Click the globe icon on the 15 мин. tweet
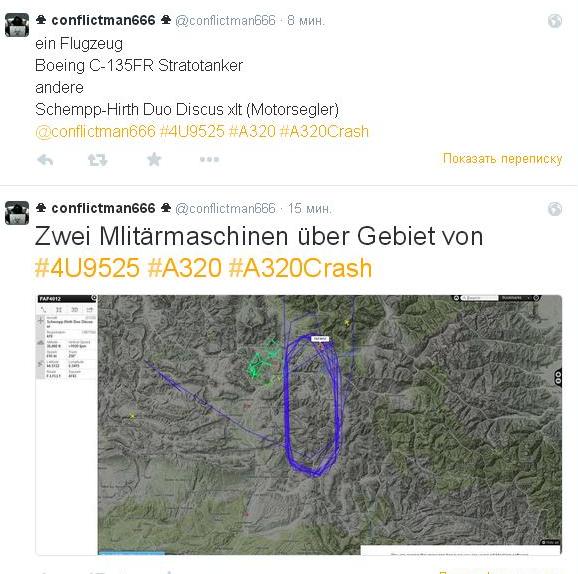The height and width of the screenshot is (574, 578). (555, 209)
